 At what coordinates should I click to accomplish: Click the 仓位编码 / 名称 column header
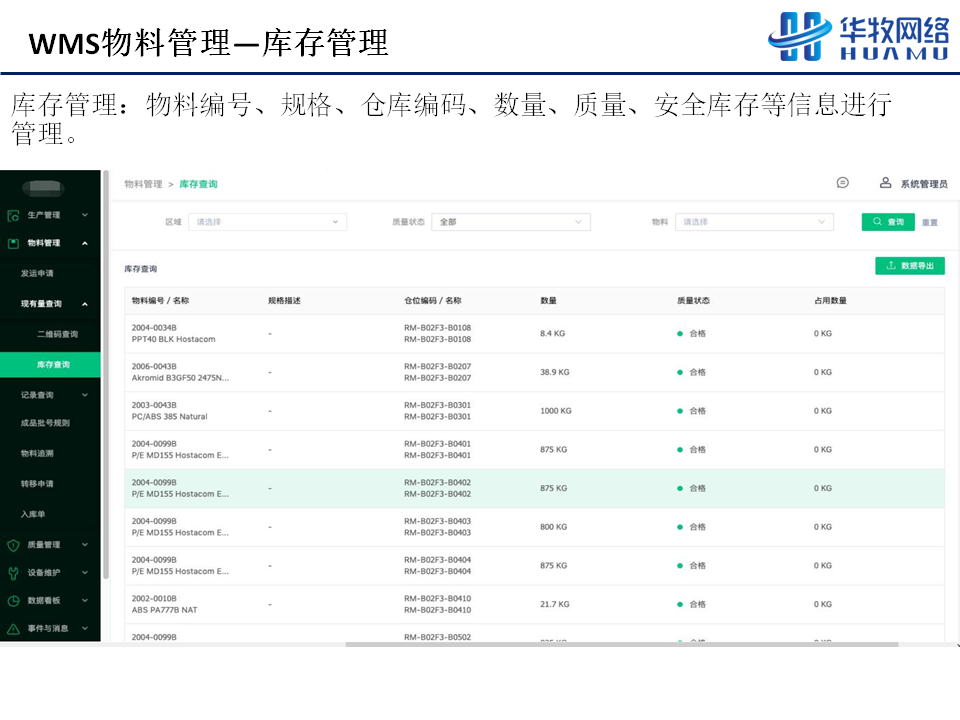click(432, 301)
